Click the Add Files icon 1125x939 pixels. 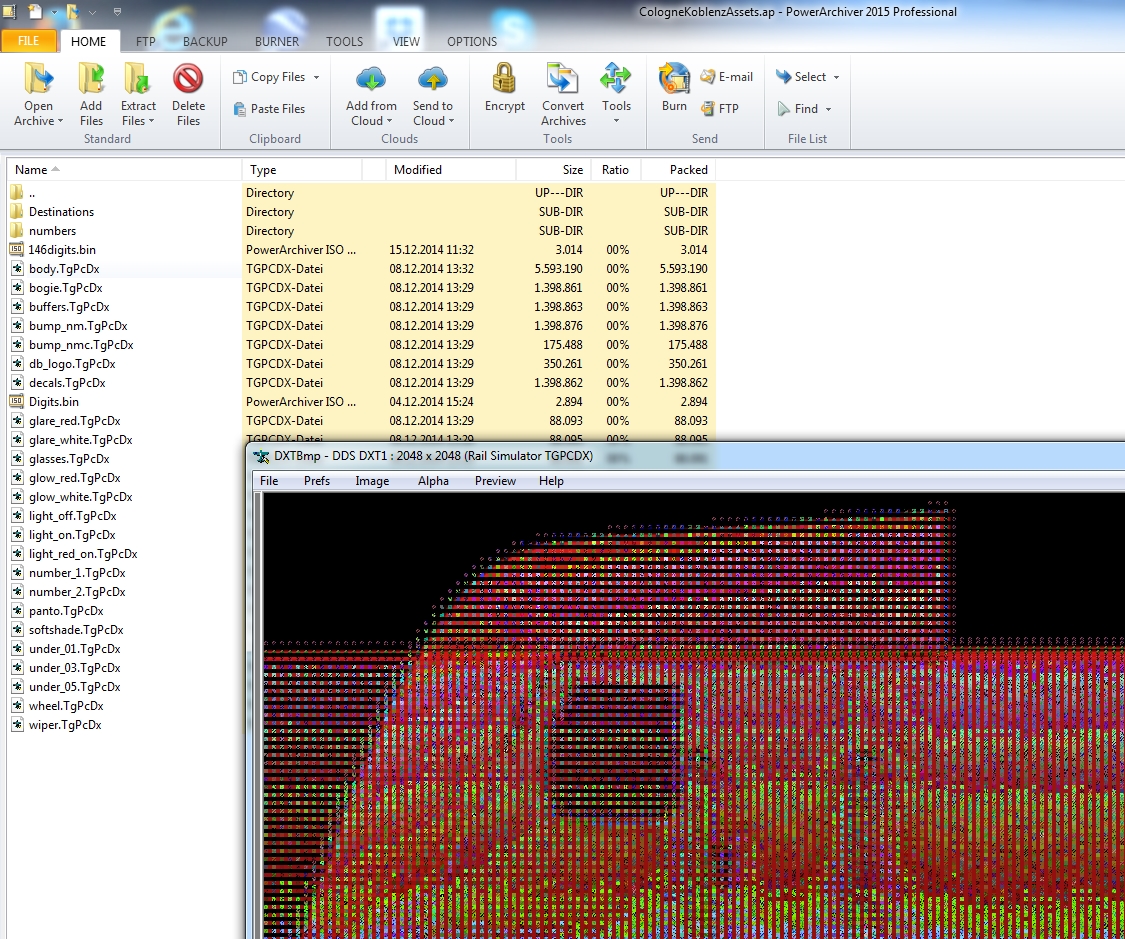pos(91,79)
